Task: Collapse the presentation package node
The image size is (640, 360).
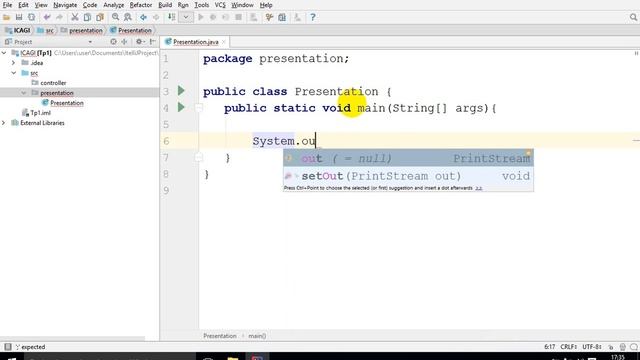Action: click(24, 93)
